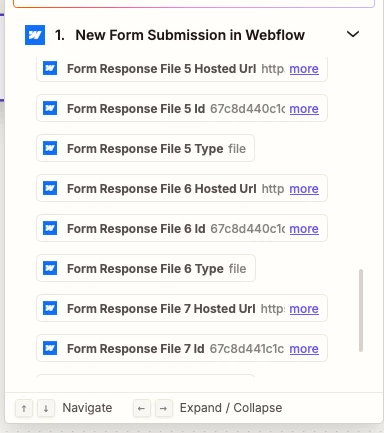Select Form Response File 6 Type field
The height and width of the screenshot is (433, 384).
click(146, 268)
